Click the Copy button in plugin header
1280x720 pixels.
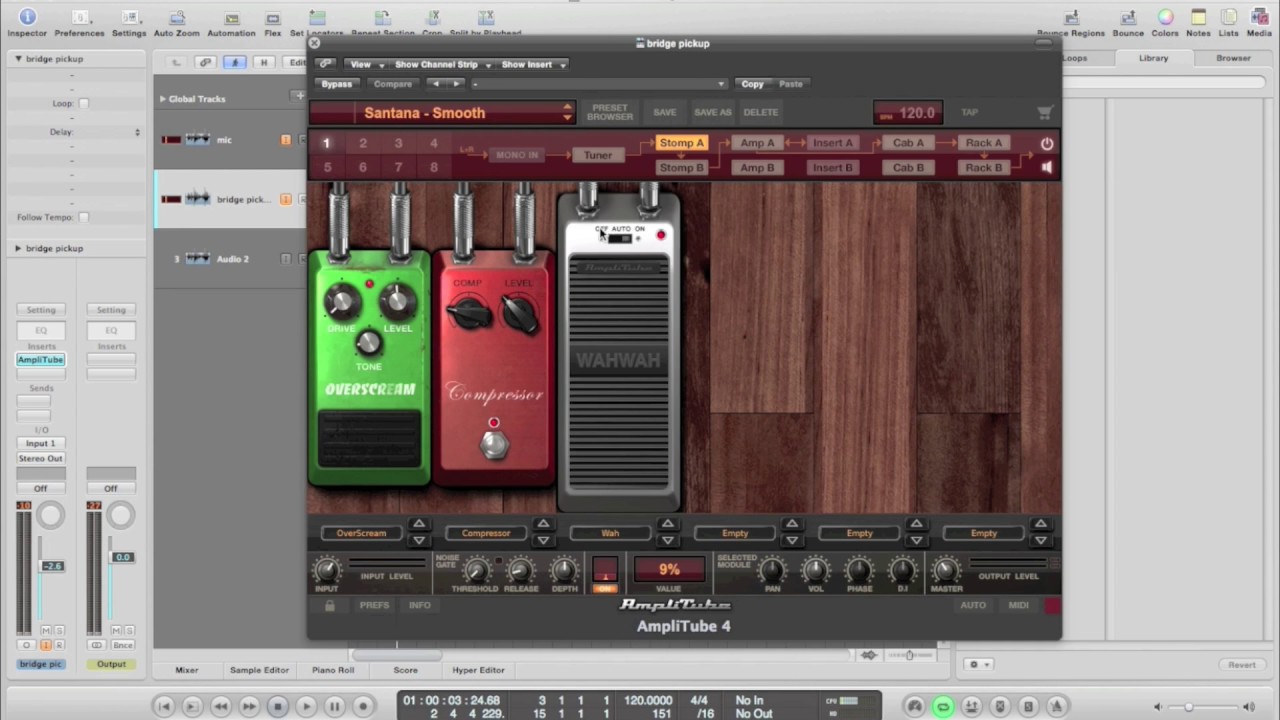click(752, 84)
